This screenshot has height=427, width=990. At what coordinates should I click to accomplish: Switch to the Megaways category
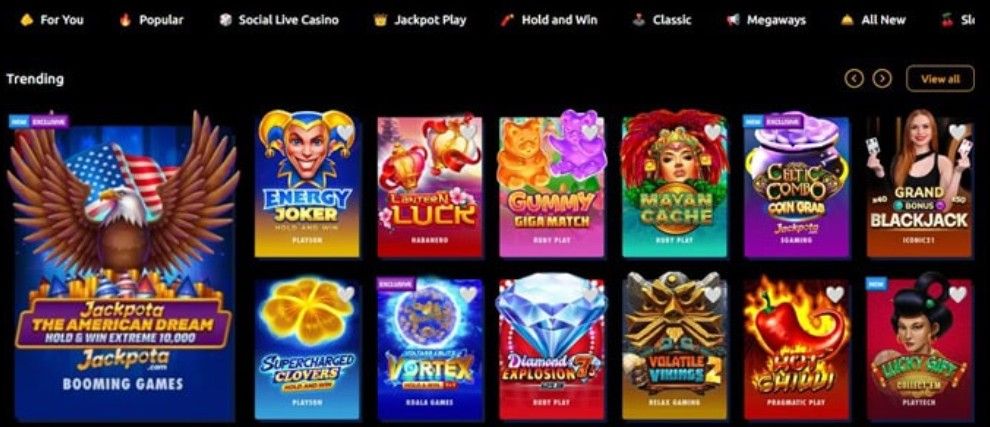[766, 20]
